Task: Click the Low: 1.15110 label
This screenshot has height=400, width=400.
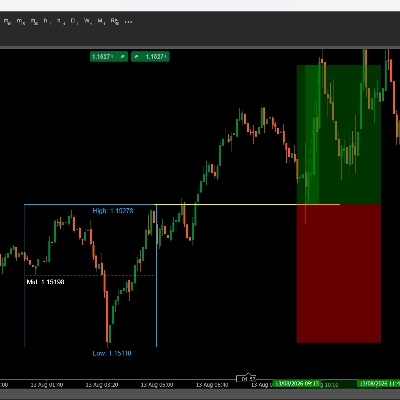Action: click(x=112, y=353)
